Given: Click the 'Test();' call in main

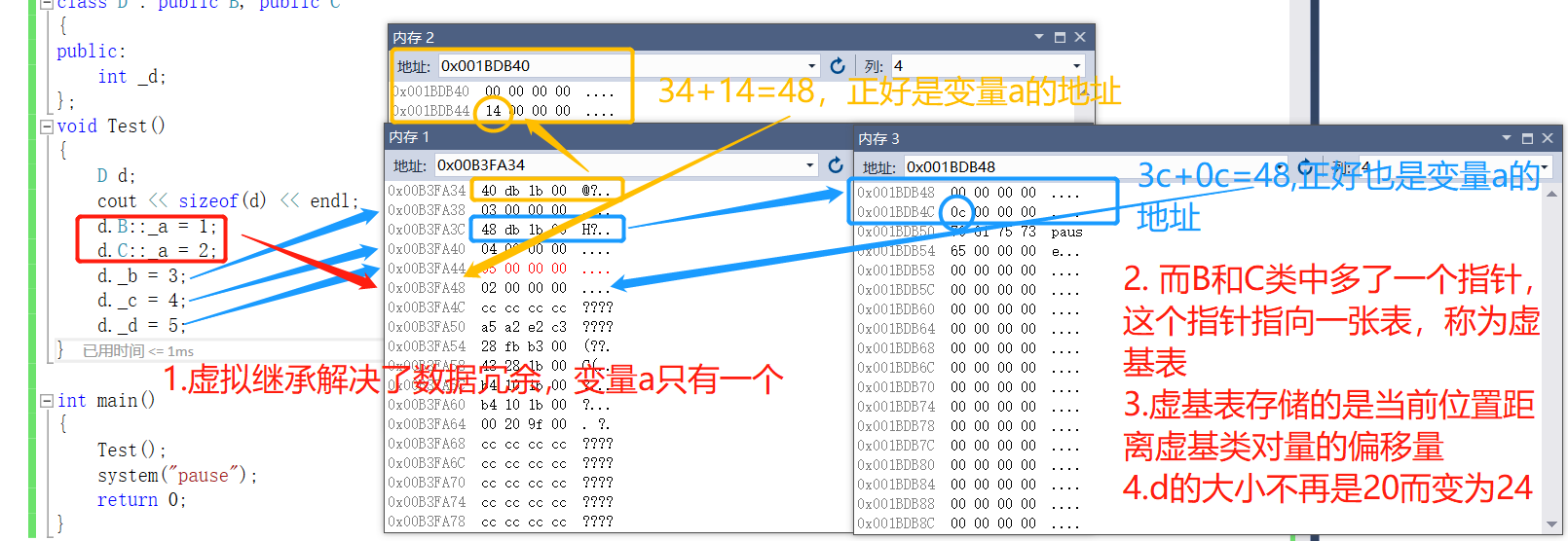Looking at the screenshot, I should [x=131, y=451].
